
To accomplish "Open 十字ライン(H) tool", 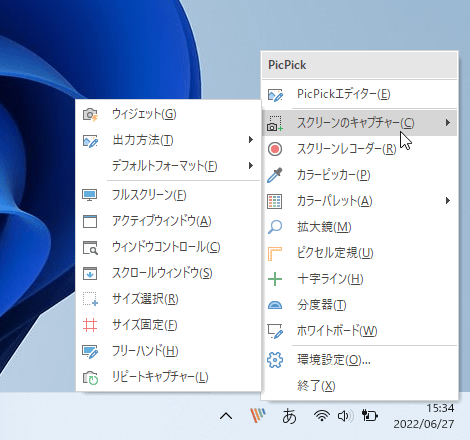I will (x=360, y=279).
